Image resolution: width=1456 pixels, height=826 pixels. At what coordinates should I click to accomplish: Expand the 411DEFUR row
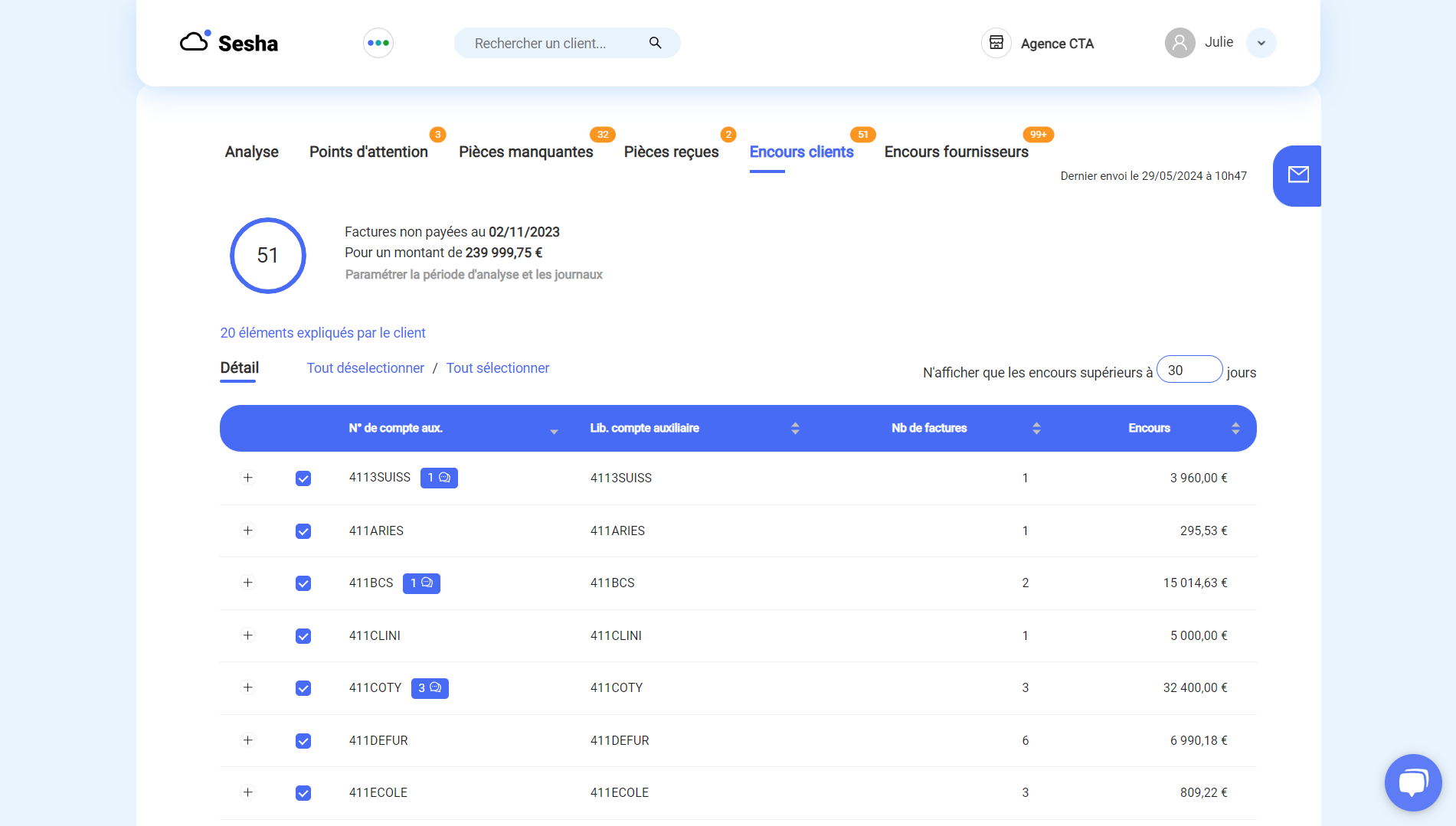247,740
